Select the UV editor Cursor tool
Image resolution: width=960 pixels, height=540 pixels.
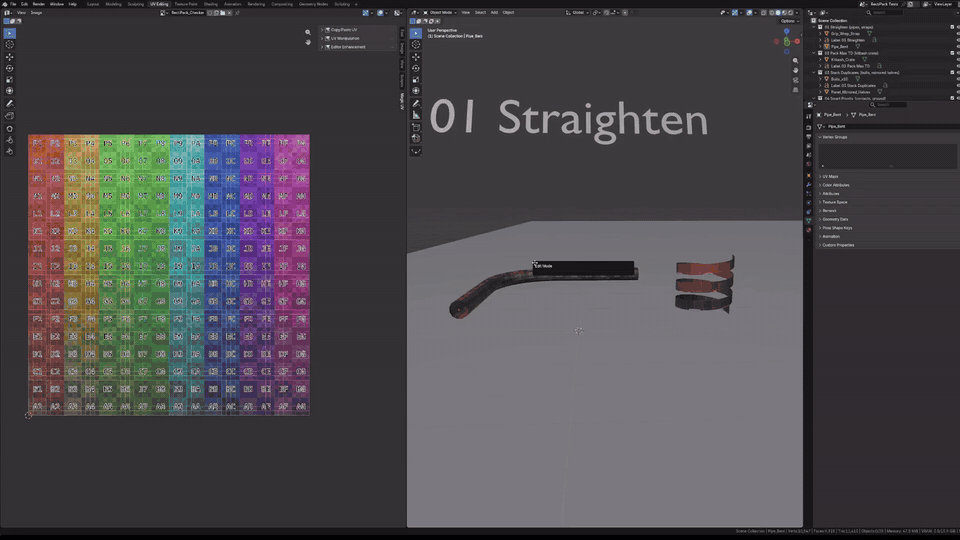point(10,45)
